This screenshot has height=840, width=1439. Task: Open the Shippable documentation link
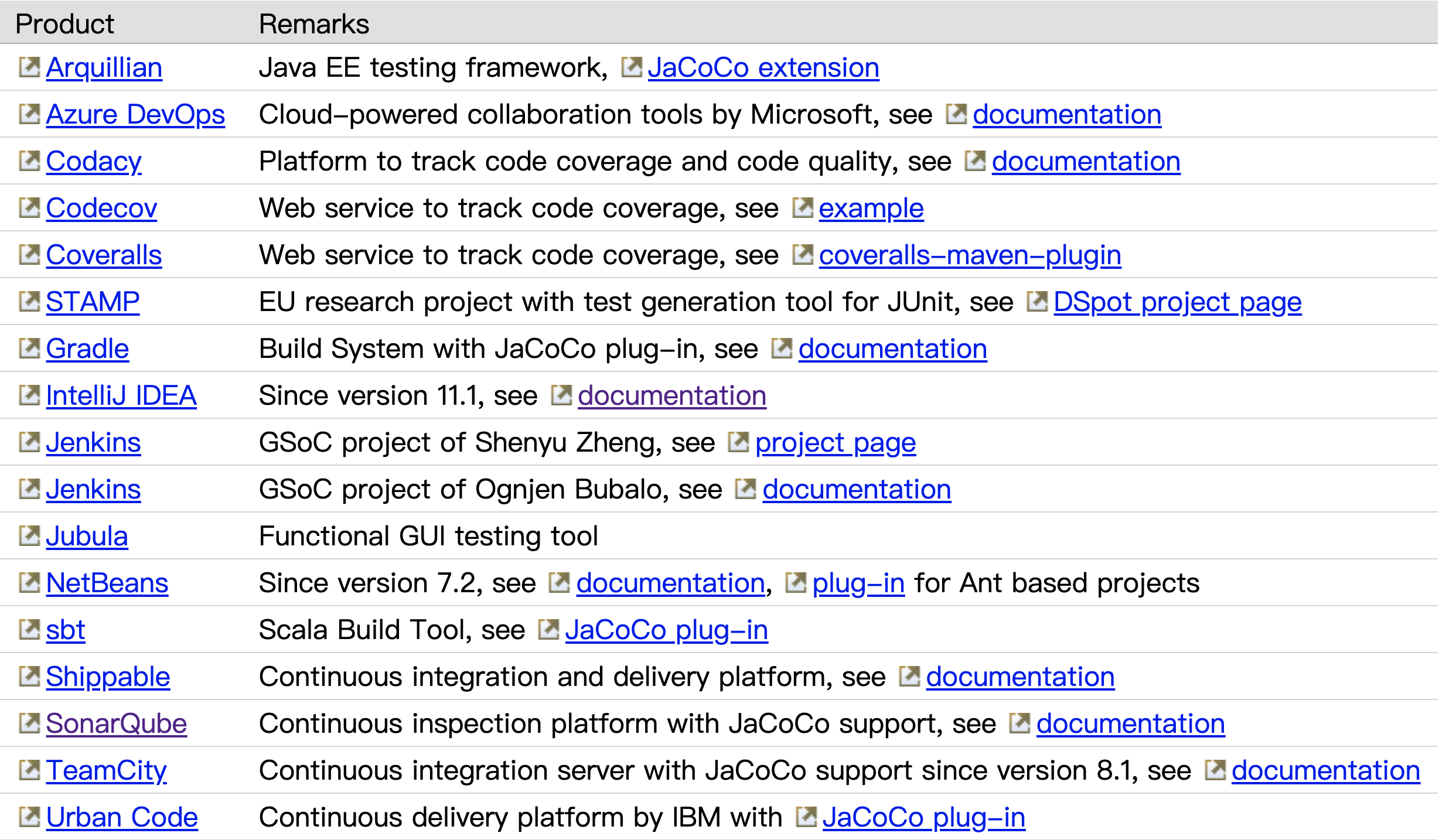(x=1020, y=677)
